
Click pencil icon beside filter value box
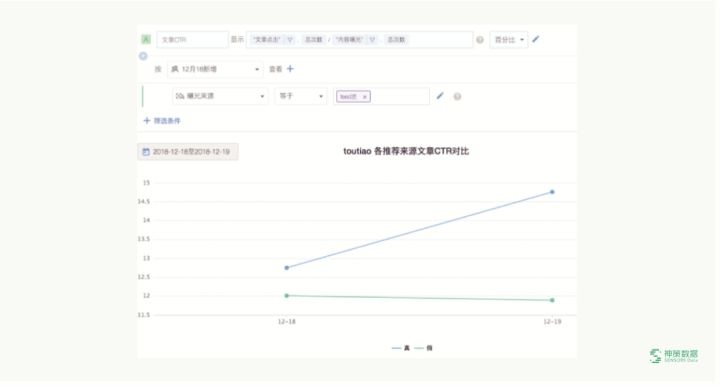point(440,96)
